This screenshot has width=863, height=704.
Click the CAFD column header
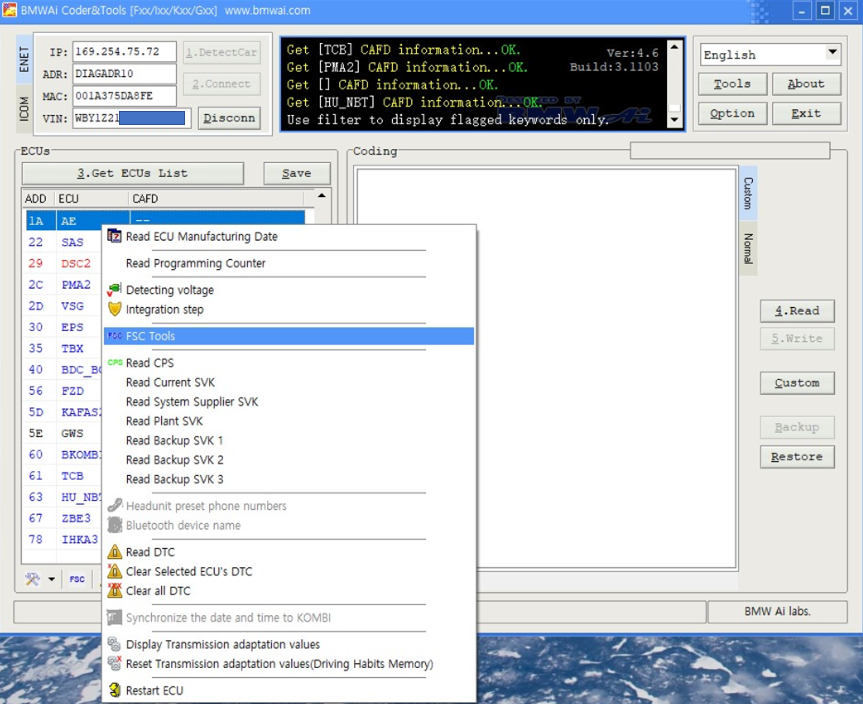(216, 198)
